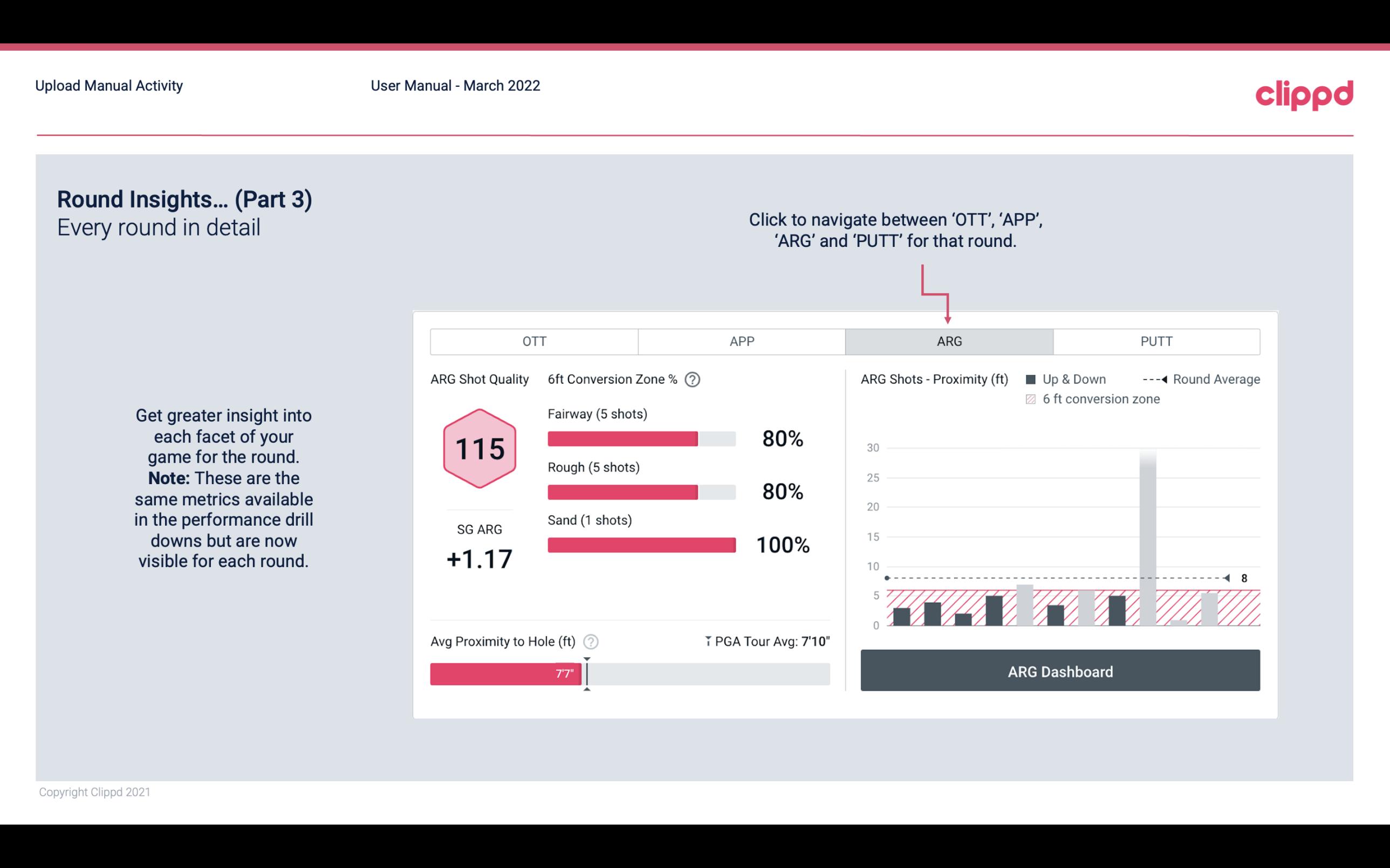Toggle the Up & Down checkbox in legend
Viewport: 1390px width, 868px height.
[1034, 378]
